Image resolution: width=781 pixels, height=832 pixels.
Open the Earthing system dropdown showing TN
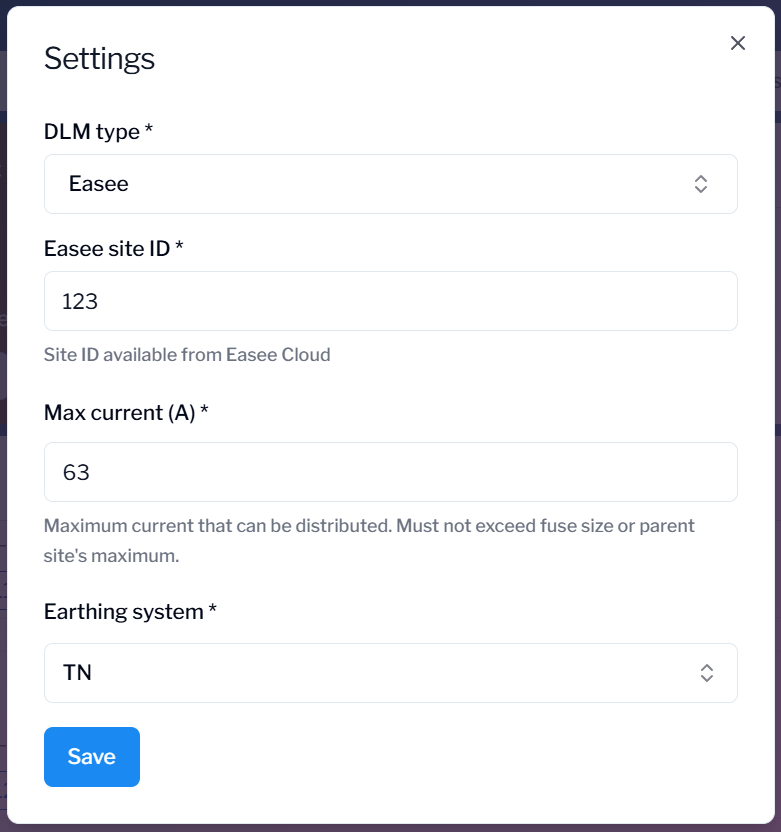click(x=390, y=673)
